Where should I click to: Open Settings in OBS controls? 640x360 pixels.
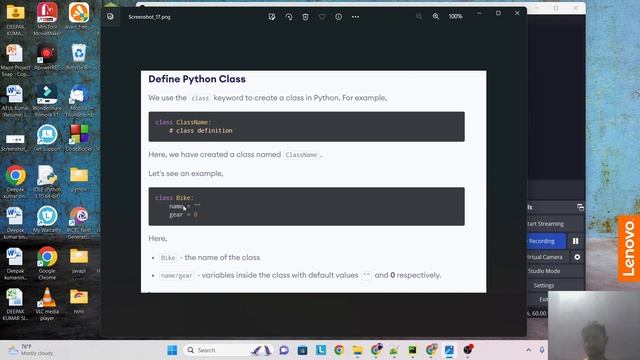point(544,285)
